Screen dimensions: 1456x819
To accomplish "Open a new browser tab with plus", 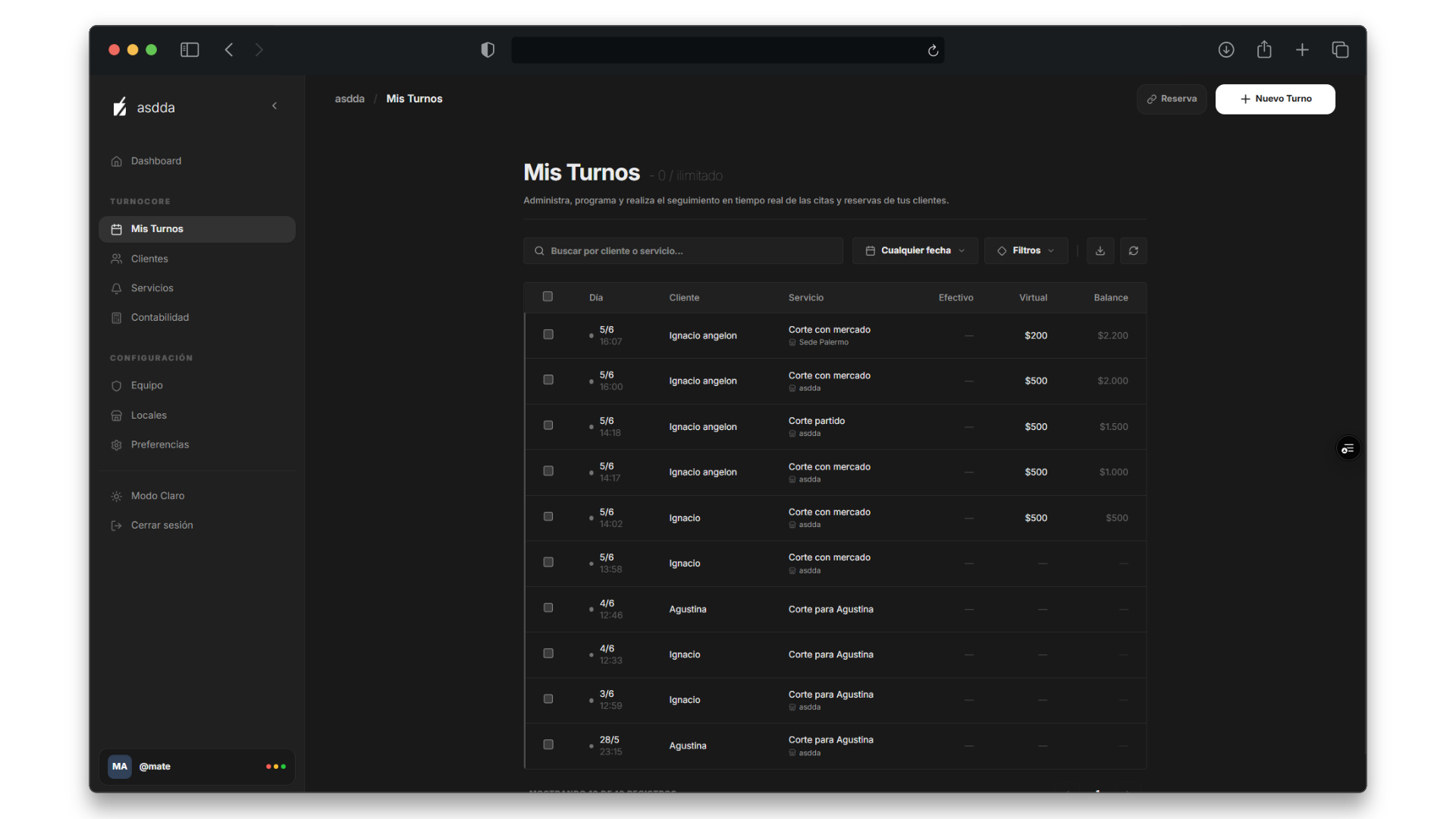I will click(x=1302, y=50).
